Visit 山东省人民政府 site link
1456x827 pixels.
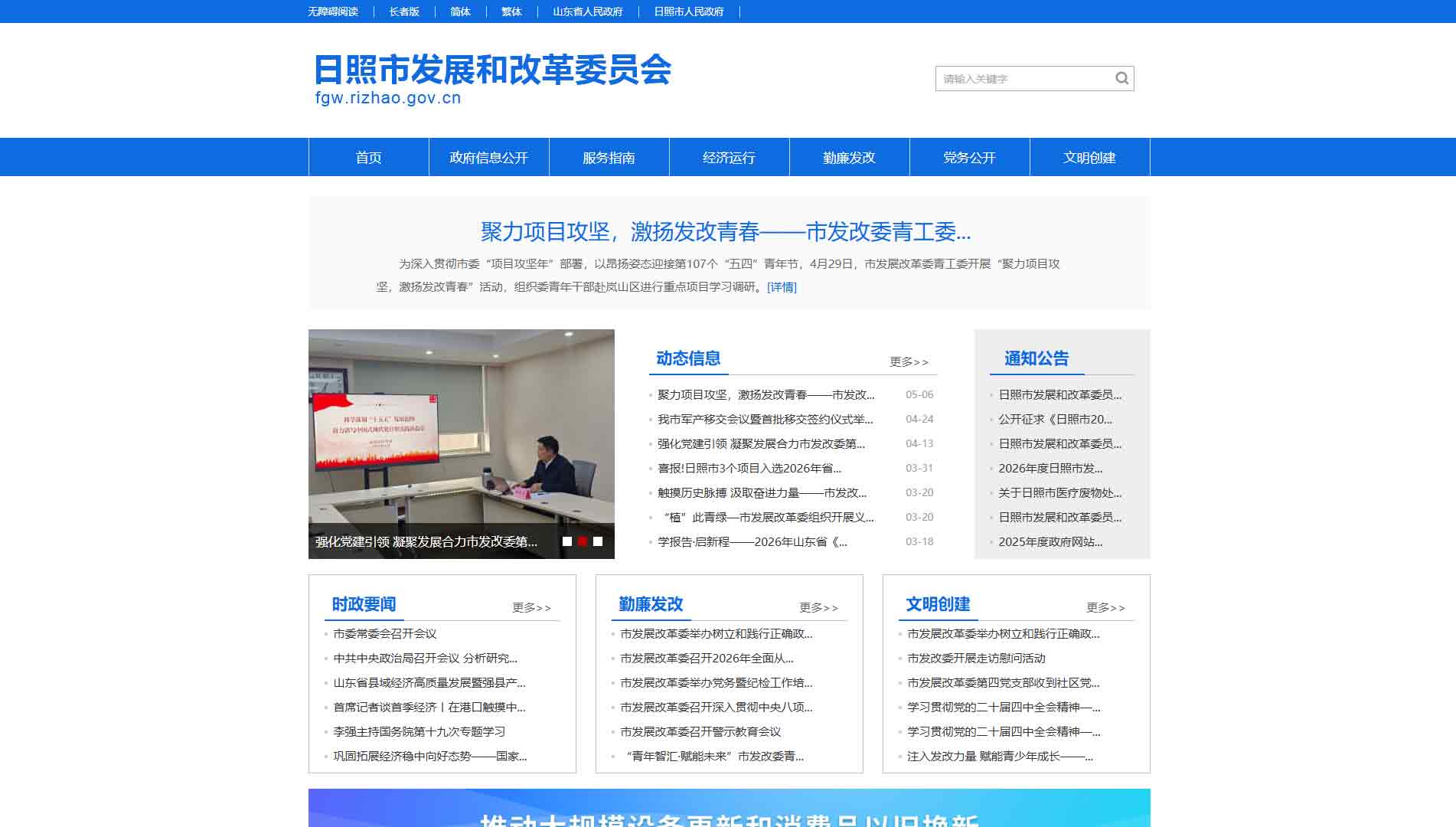click(588, 11)
